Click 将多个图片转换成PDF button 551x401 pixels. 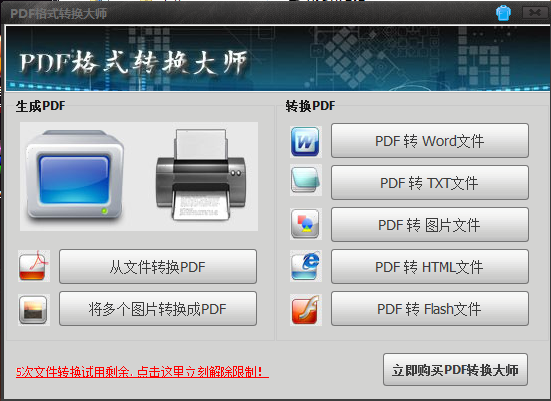pyautogui.click(x=158, y=309)
